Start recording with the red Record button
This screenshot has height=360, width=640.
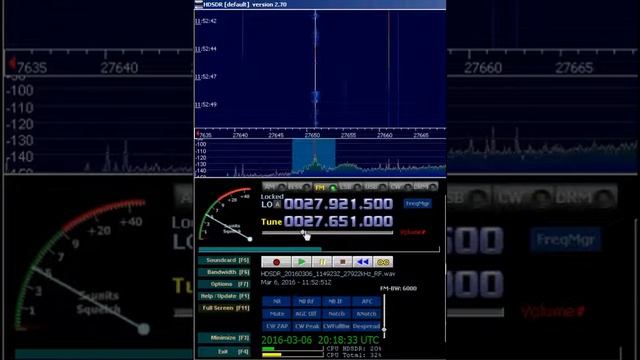point(276,262)
